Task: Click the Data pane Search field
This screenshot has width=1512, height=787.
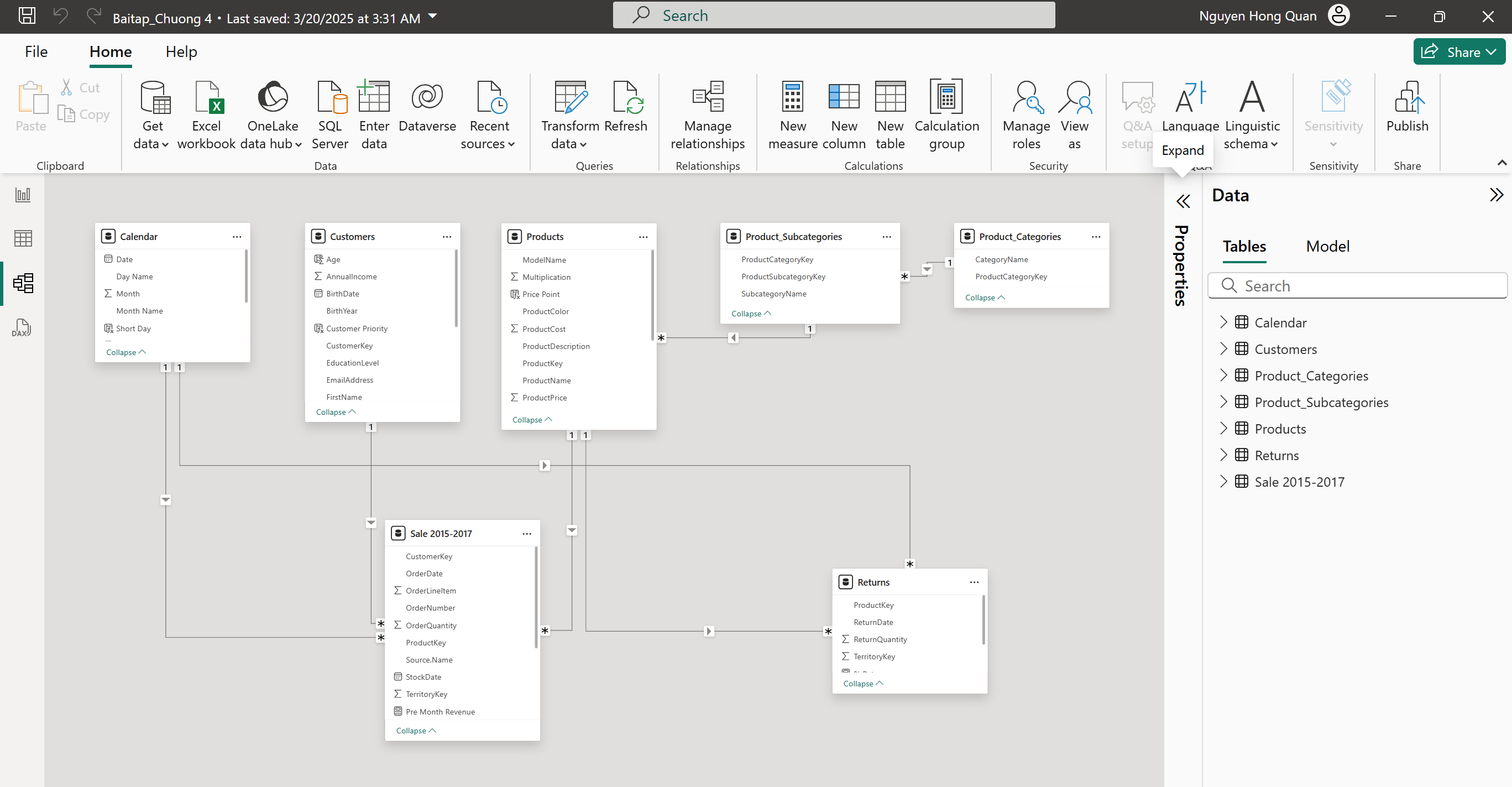Action: (1357, 285)
